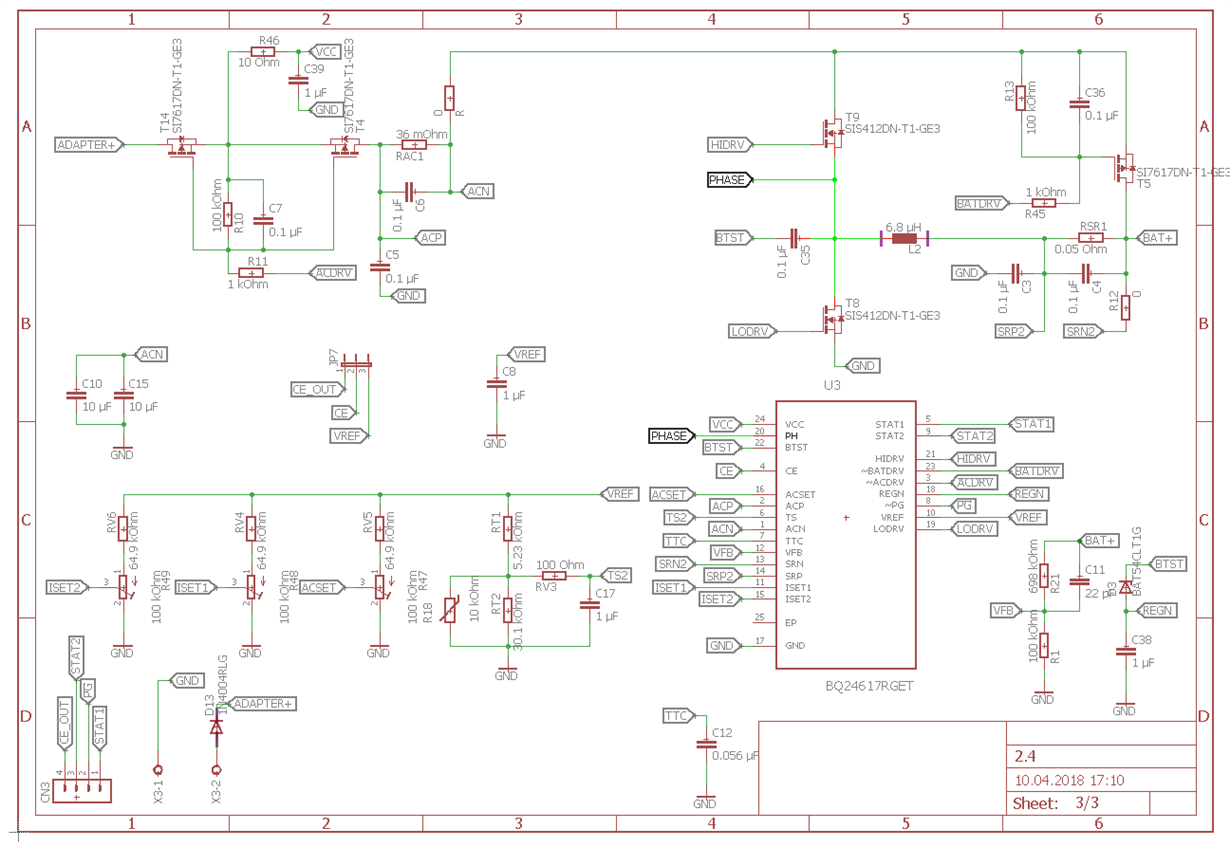Screen dimensions: 1230x865
Task: Click capacitor C35 symbol
Action: pyautogui.click(x=794, y=238)
